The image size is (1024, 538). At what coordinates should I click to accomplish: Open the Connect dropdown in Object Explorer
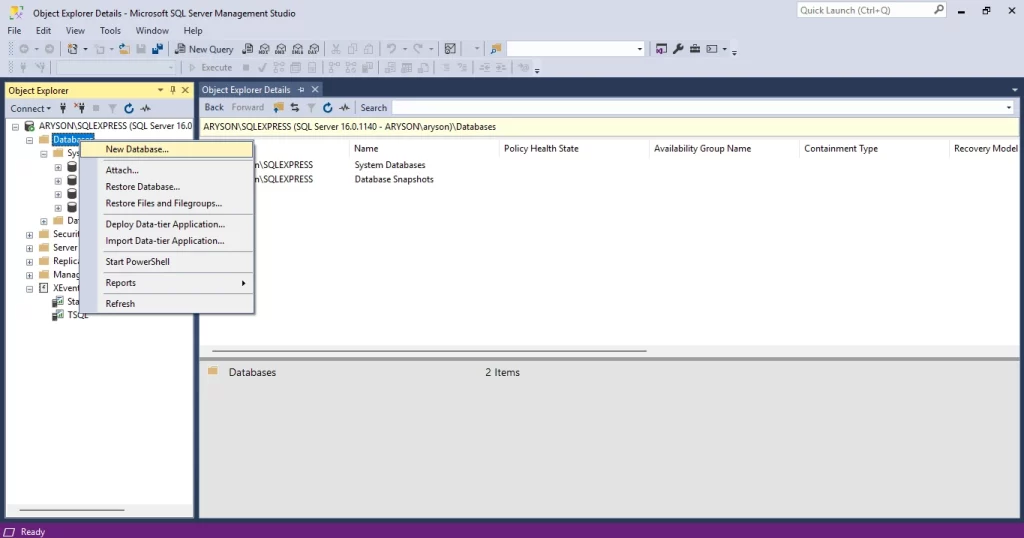[x=31, y=108]
